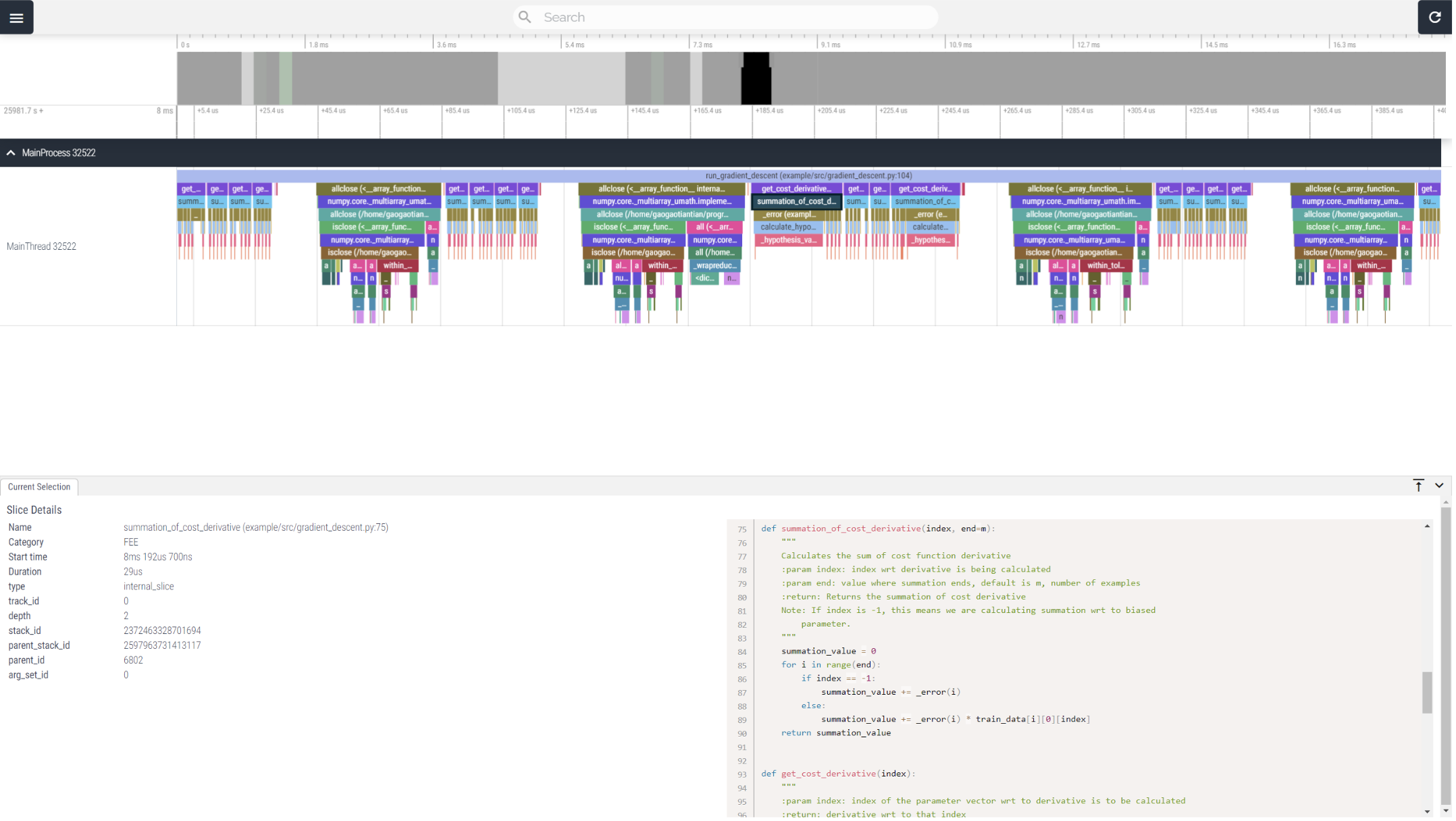Select the _hypothesis_va slice in pink
The height and width of the screenshot is (821, 1456).
789,240
